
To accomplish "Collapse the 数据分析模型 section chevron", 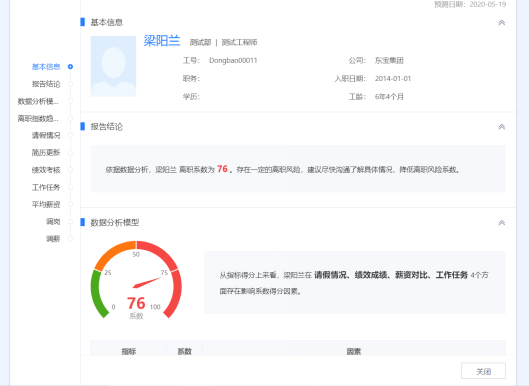I will (502, 223).
